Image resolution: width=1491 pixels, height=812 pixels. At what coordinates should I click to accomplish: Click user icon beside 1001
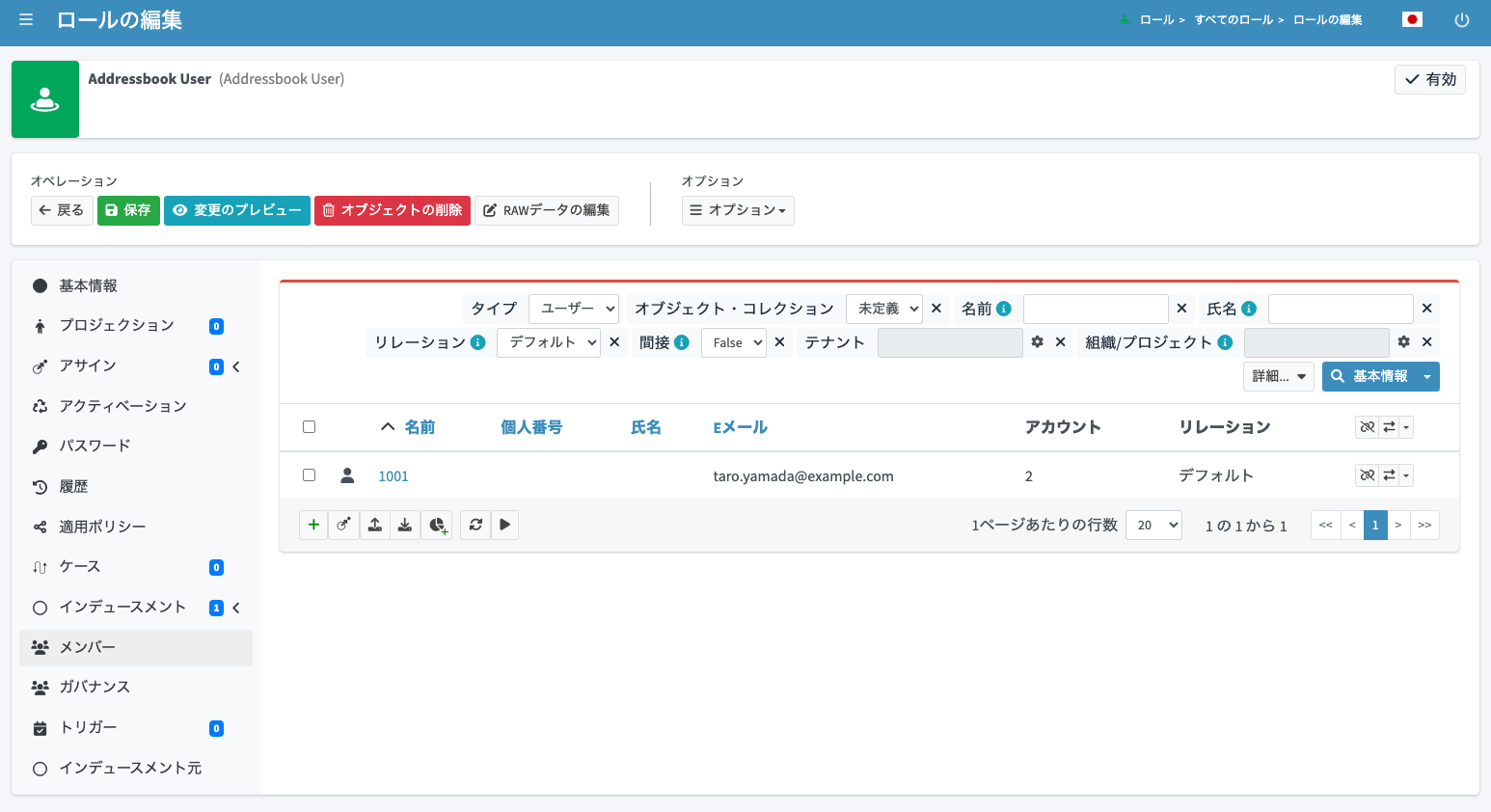pos(347,475)
